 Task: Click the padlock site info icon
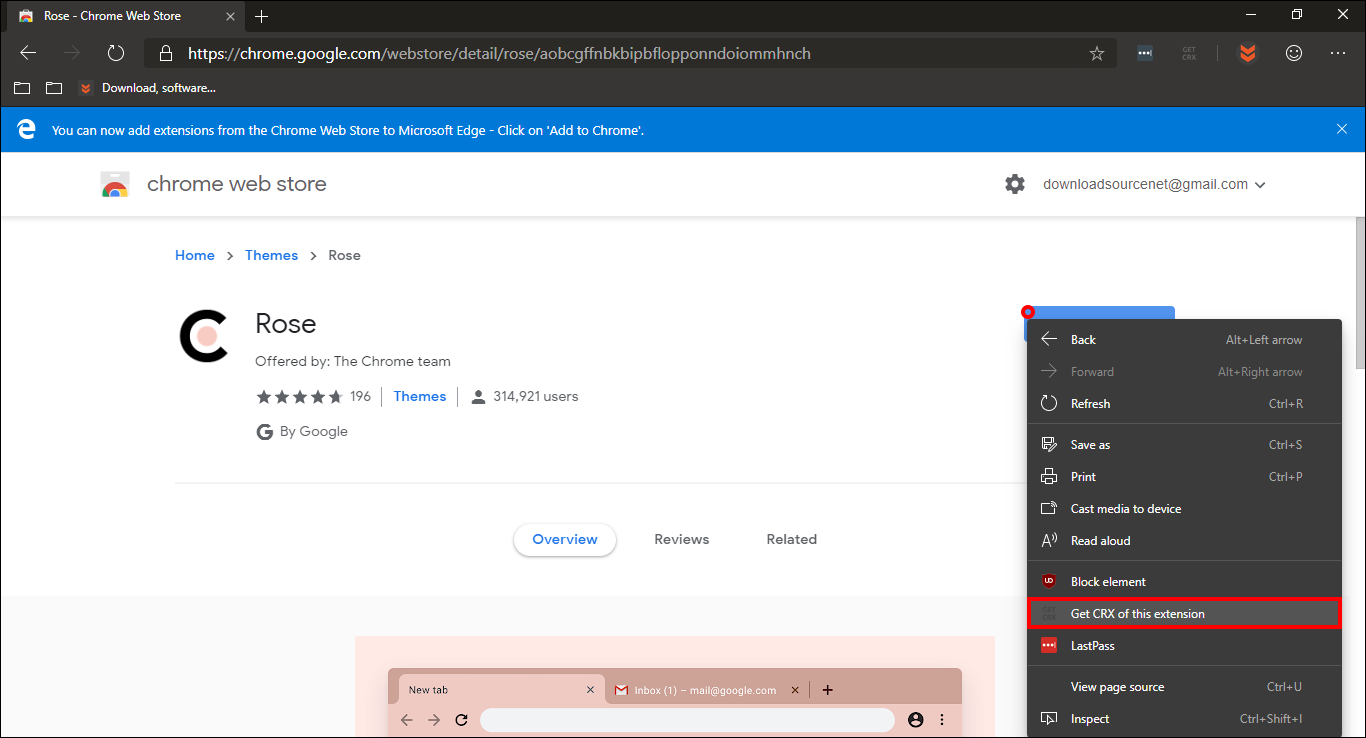(166, 53)
